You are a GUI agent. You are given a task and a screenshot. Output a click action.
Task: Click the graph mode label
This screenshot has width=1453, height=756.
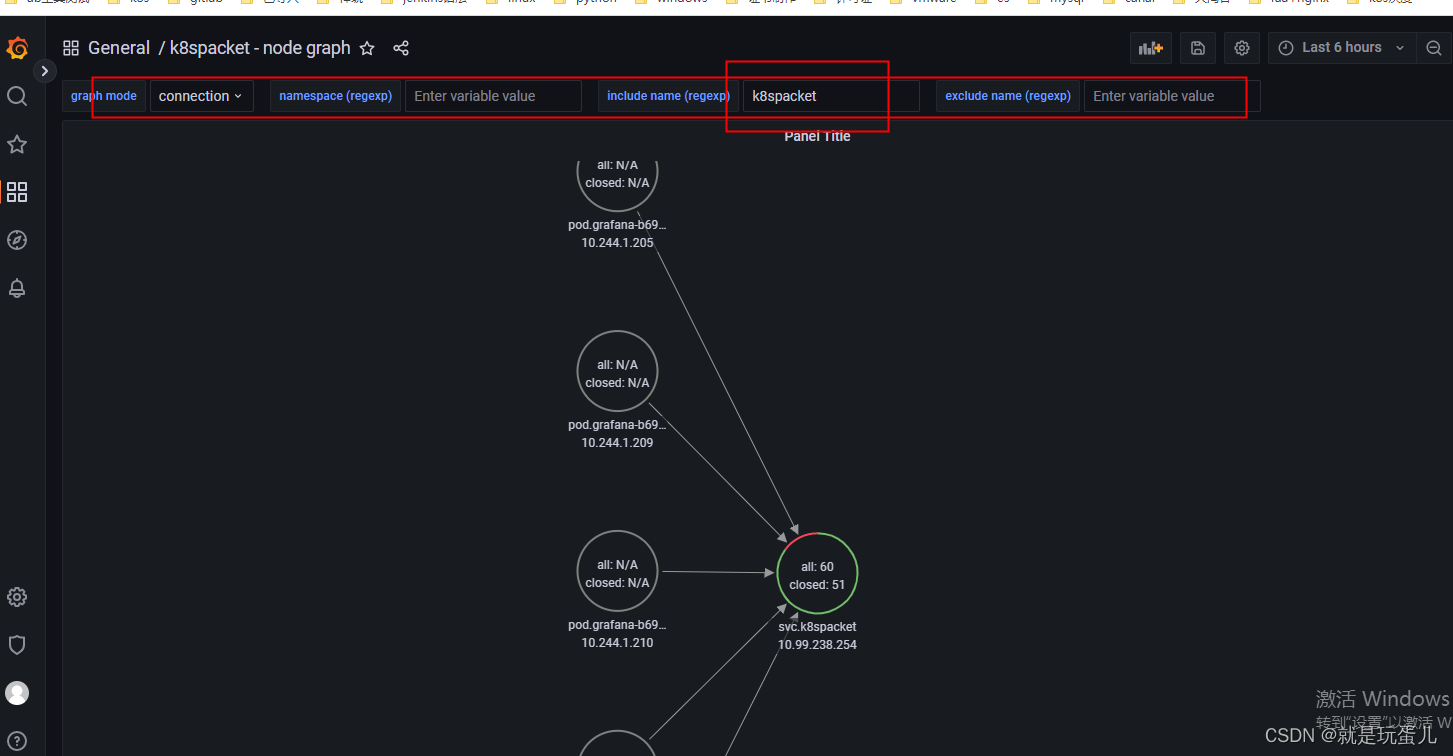coord(104,96)
